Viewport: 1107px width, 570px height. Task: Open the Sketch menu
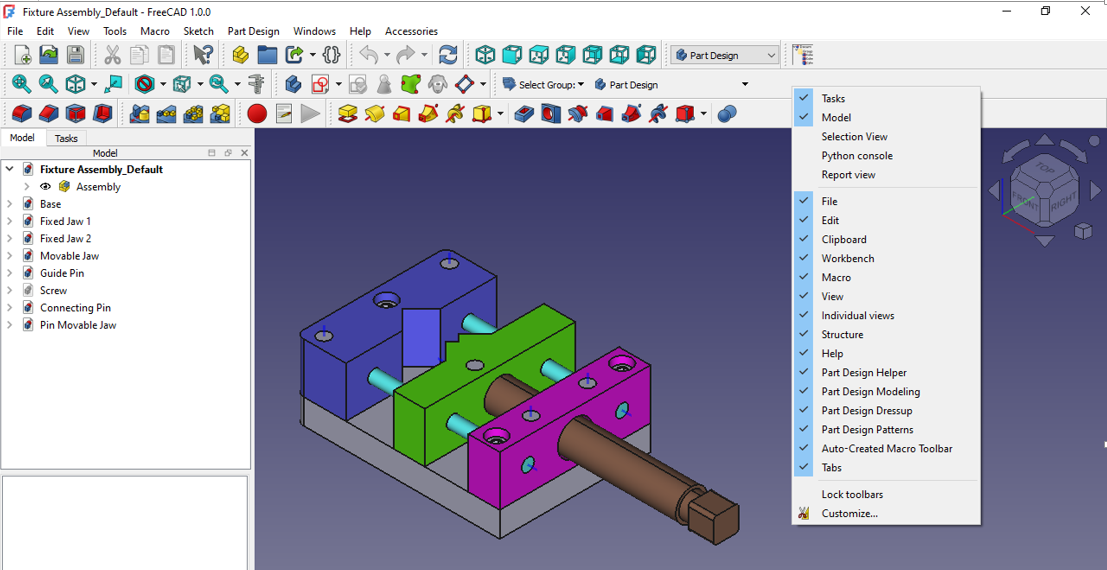(x=198, y=31)
